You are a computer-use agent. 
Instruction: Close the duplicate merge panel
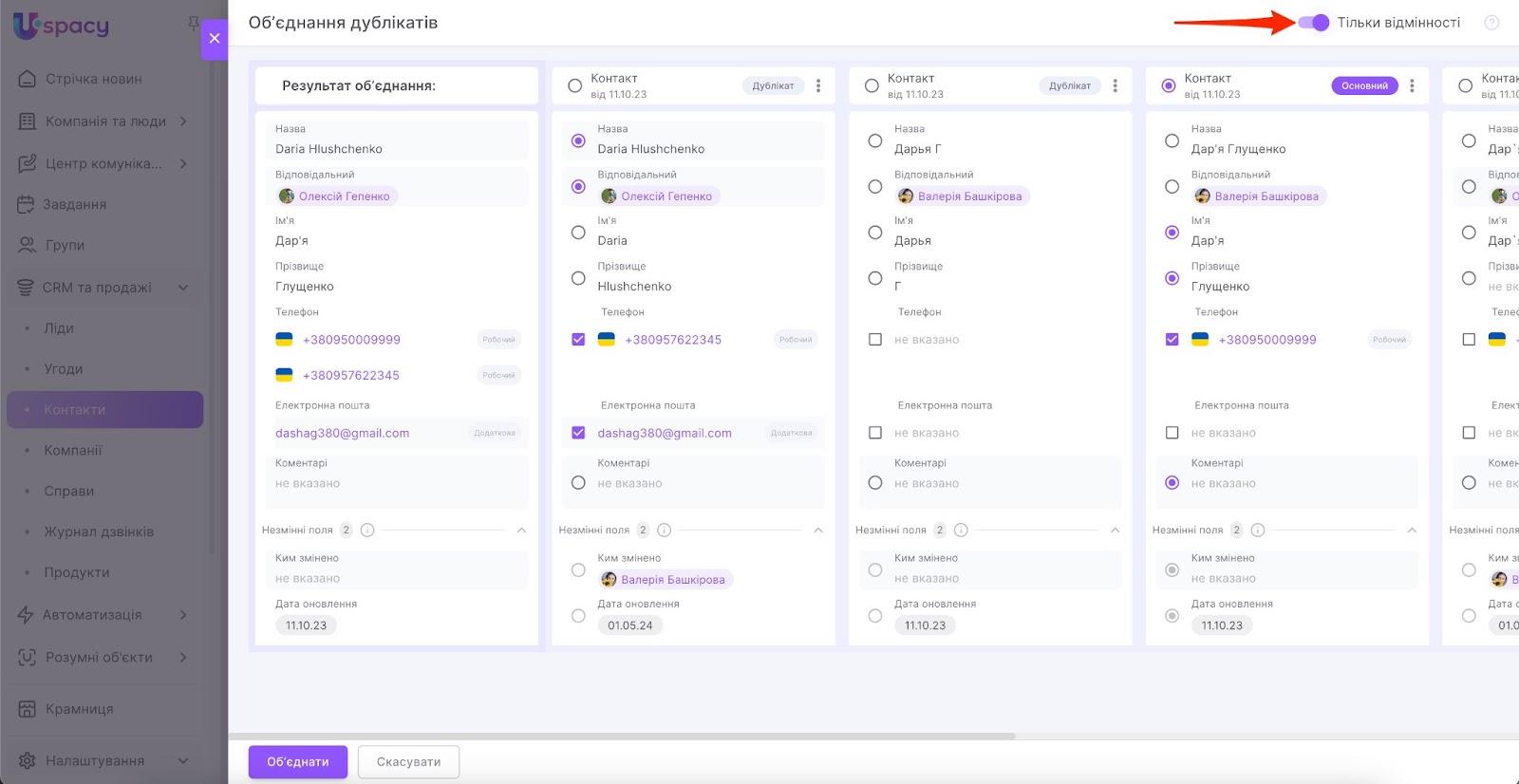pyautogui.click(x=215, y=38)
